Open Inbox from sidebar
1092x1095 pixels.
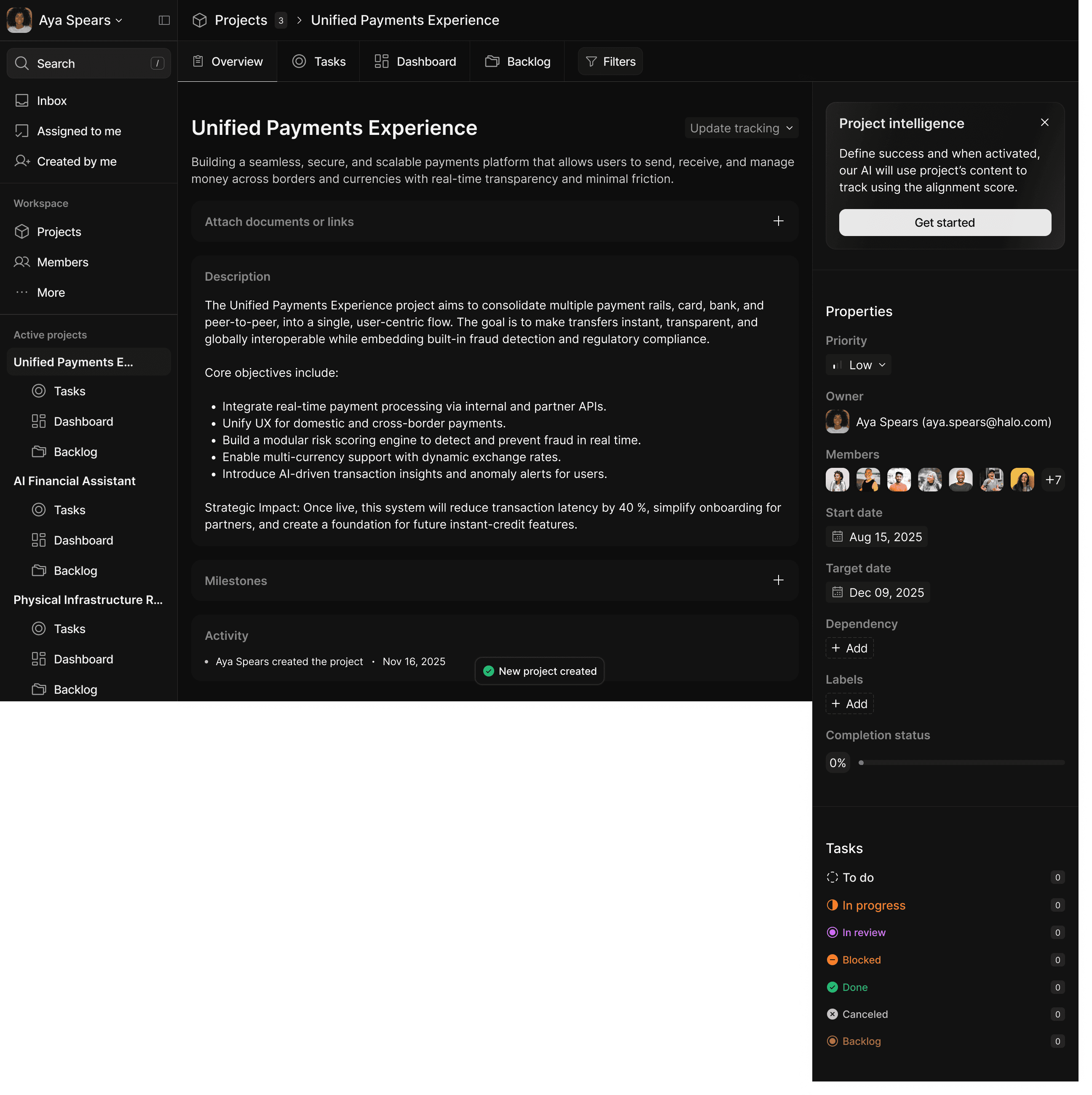[x=51, y=101]
